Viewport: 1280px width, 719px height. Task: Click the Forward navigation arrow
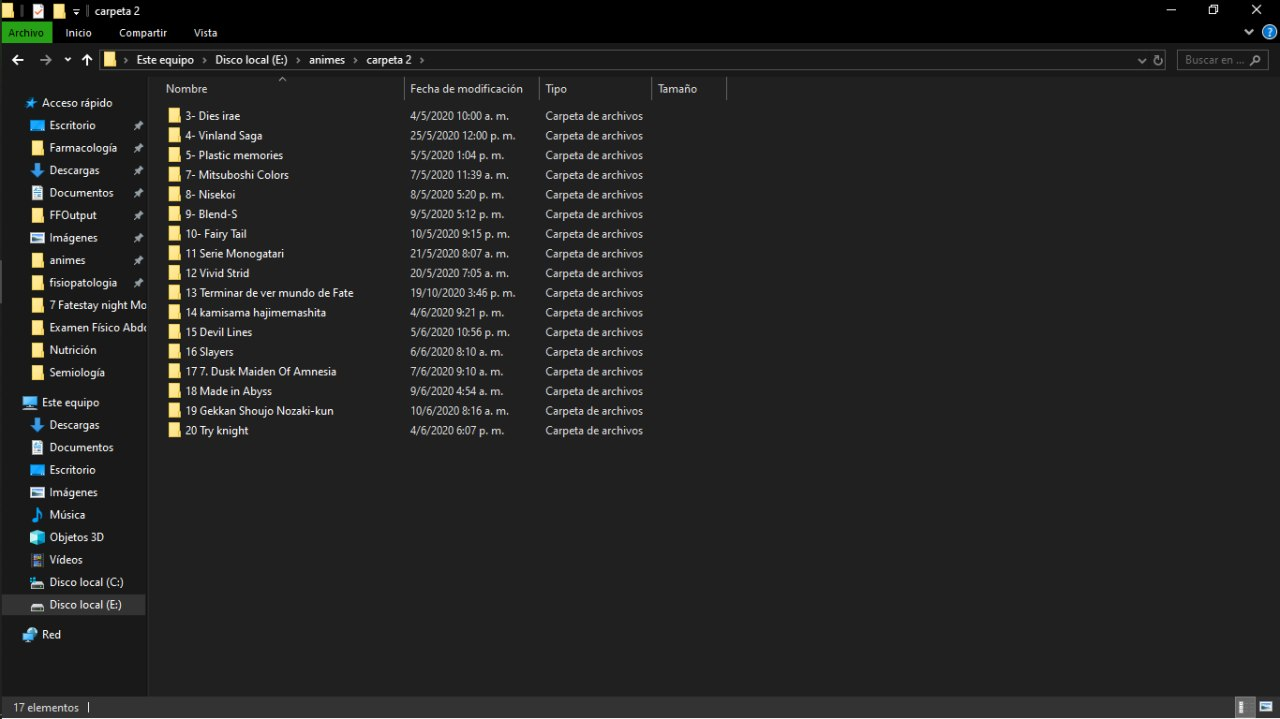click(45, 60)
